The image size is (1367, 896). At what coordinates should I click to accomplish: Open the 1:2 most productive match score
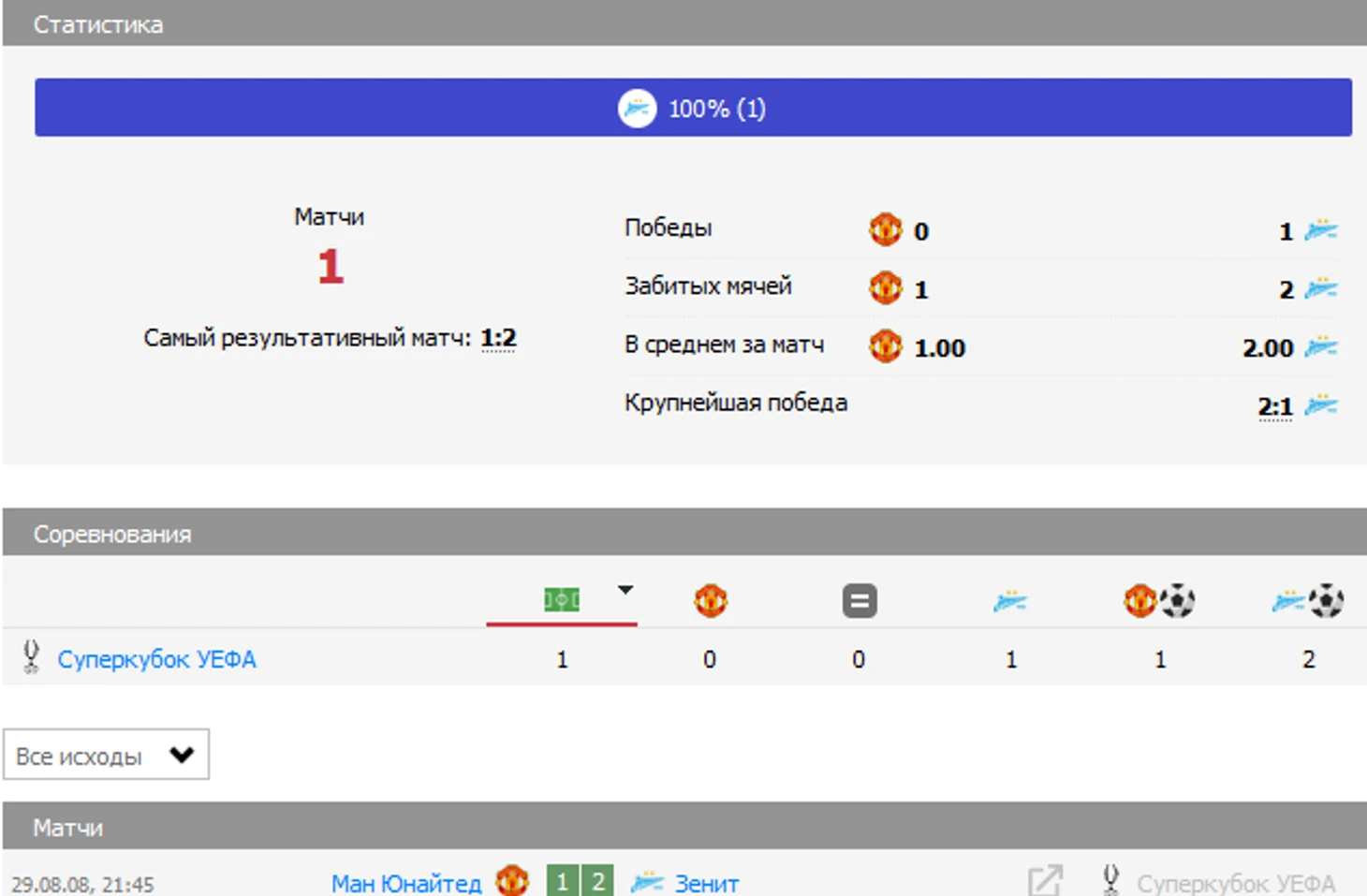(498, 338)
